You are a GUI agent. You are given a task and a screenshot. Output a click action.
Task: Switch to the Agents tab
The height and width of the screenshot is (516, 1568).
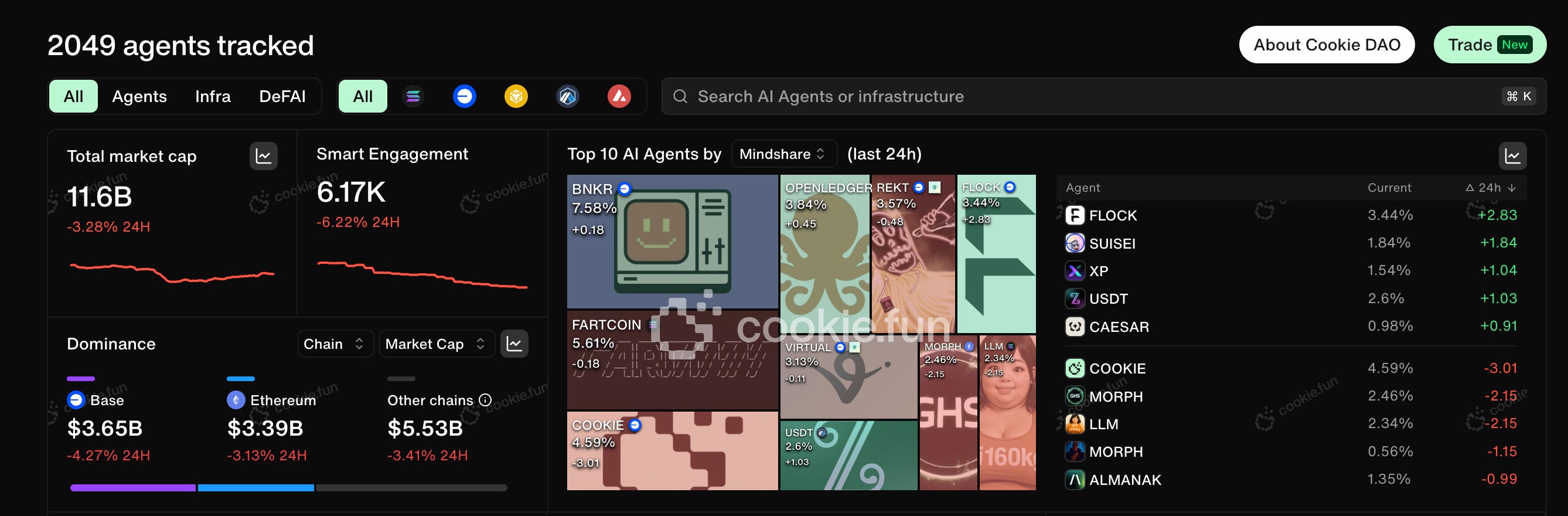[x=139, y=96]
